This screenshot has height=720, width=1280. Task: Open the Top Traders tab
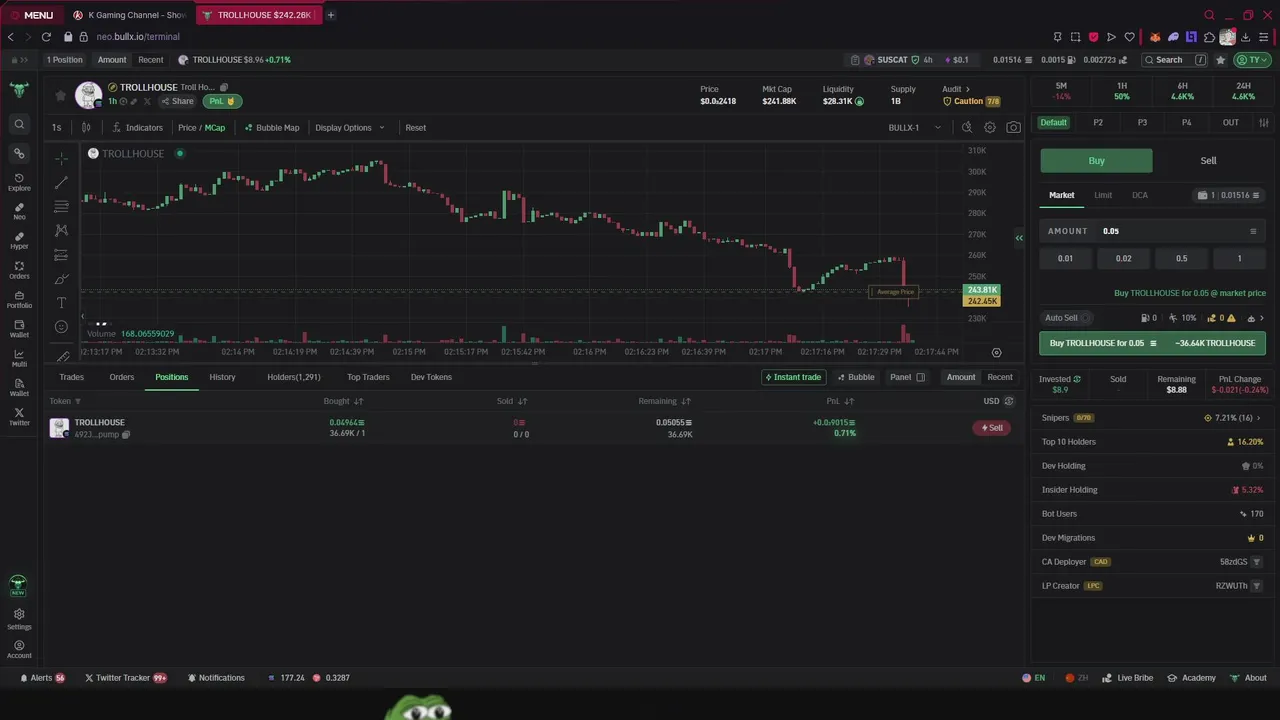pyautogui.click(x=368, y=377)
